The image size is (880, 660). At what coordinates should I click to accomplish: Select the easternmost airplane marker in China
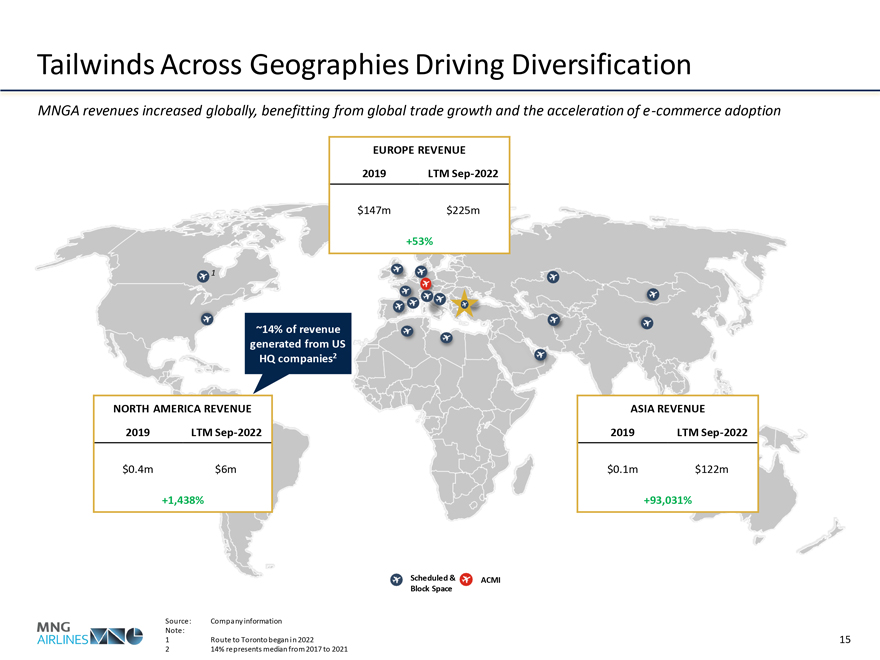click(647, 322)
